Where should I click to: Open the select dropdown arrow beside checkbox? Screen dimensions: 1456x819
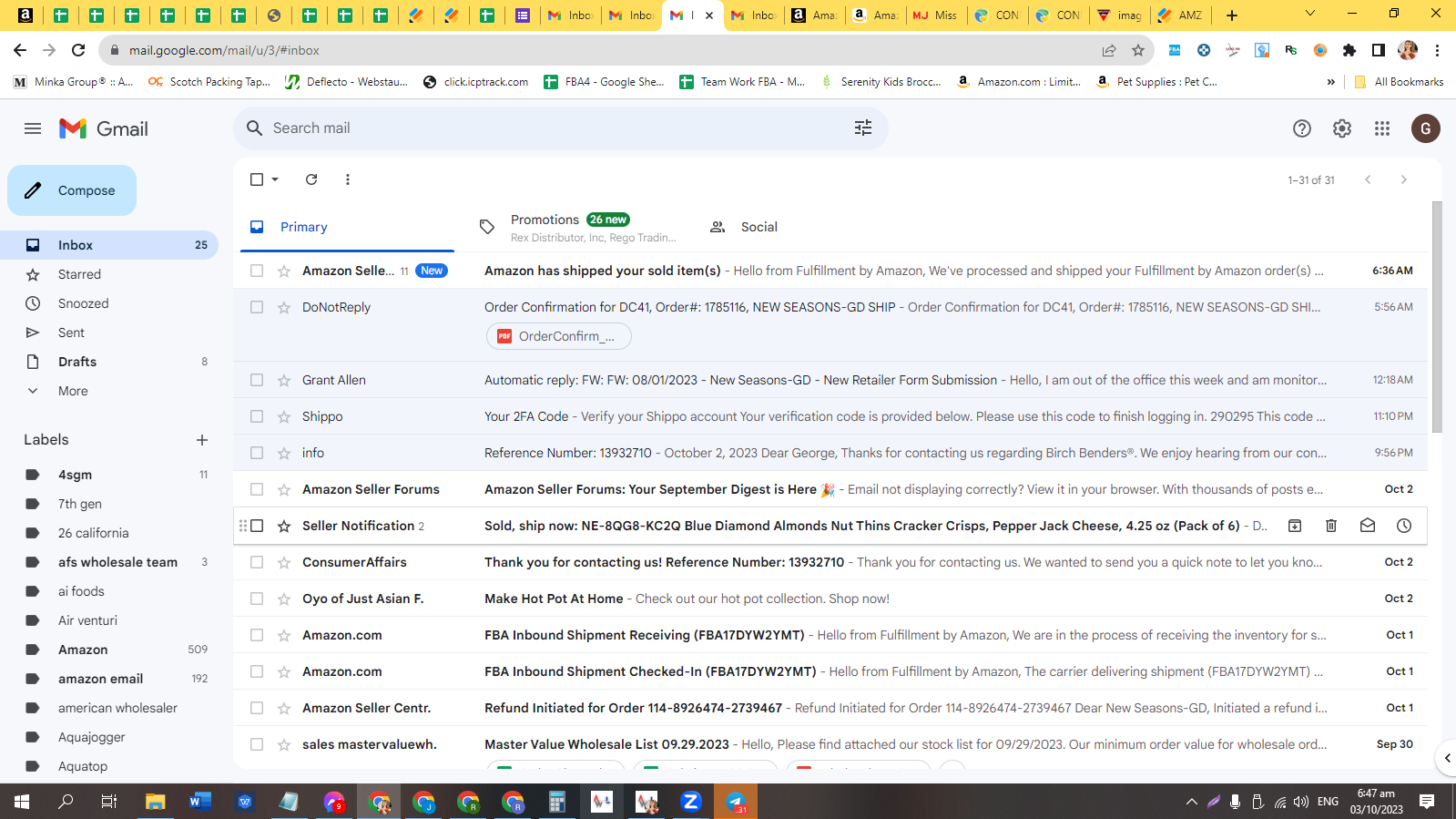(275, 179)
